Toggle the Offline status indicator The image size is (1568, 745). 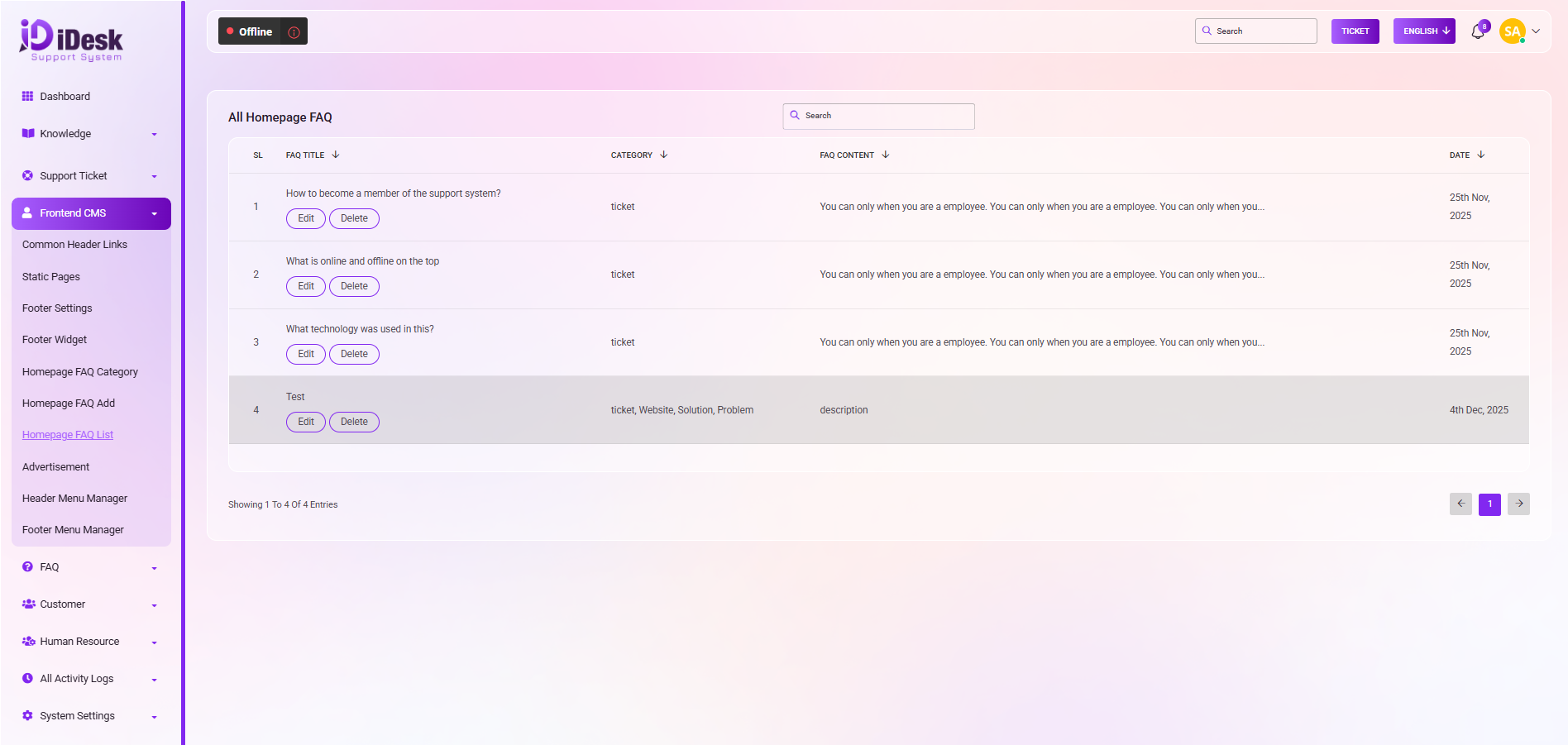point(249,31)
